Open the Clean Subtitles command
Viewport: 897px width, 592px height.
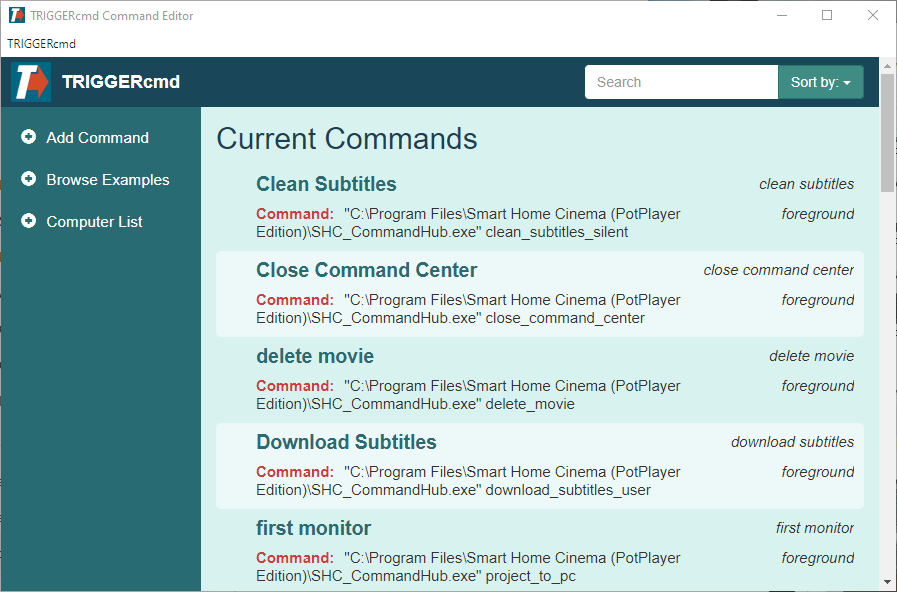[326, 184]
